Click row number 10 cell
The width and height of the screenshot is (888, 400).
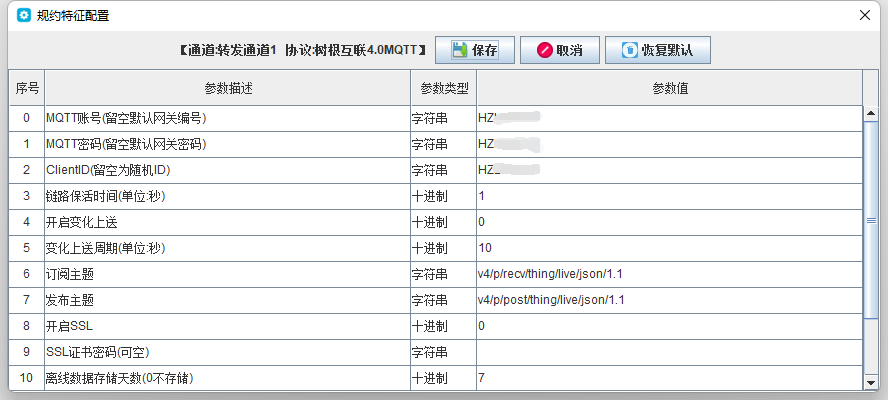pos(27,378)
